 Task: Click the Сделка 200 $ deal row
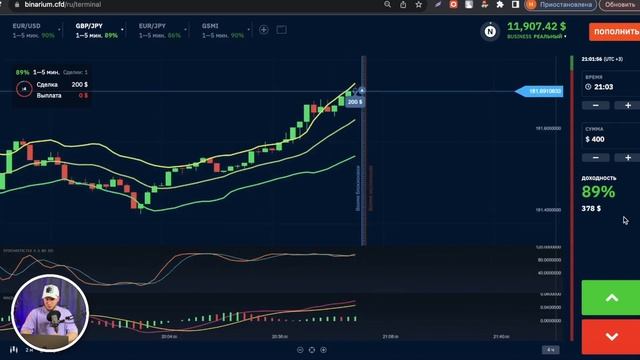pyautogui.click(x=62, y=84)
